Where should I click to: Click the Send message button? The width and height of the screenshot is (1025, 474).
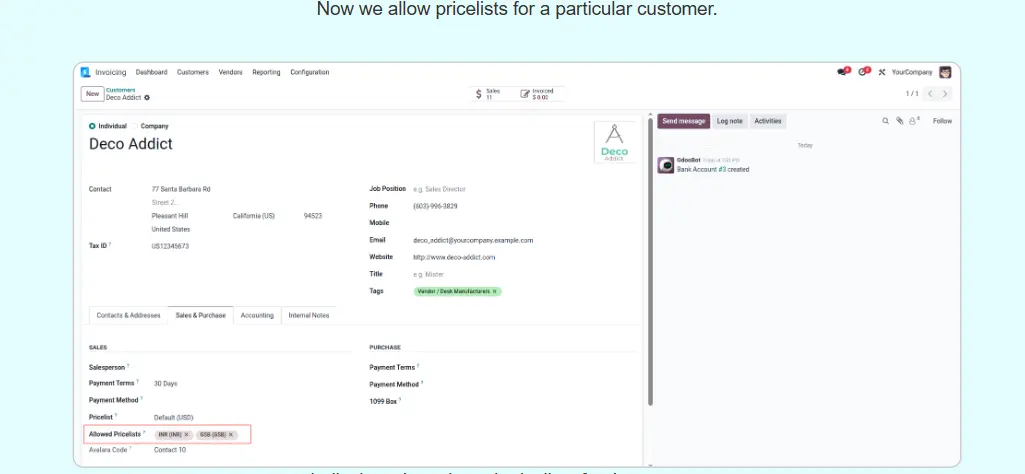683,121
